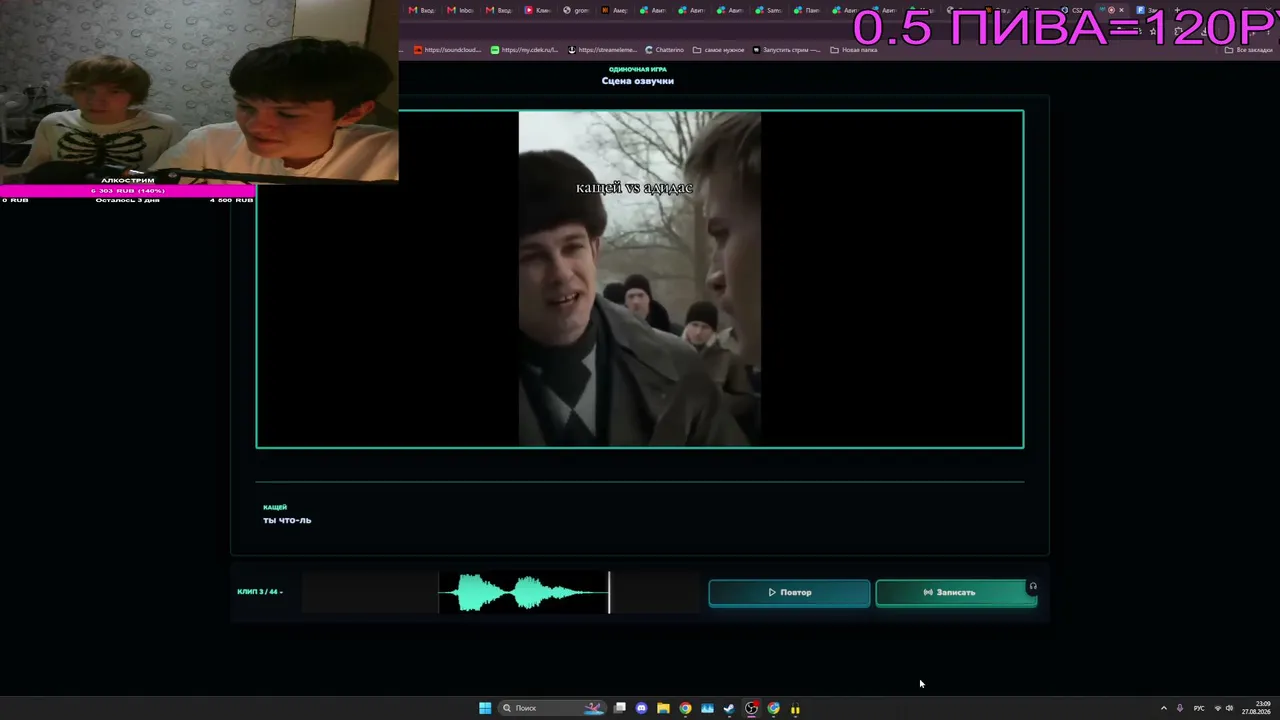Open Steam from the taskbar
1280x720 pixels.
pos(729,708)
